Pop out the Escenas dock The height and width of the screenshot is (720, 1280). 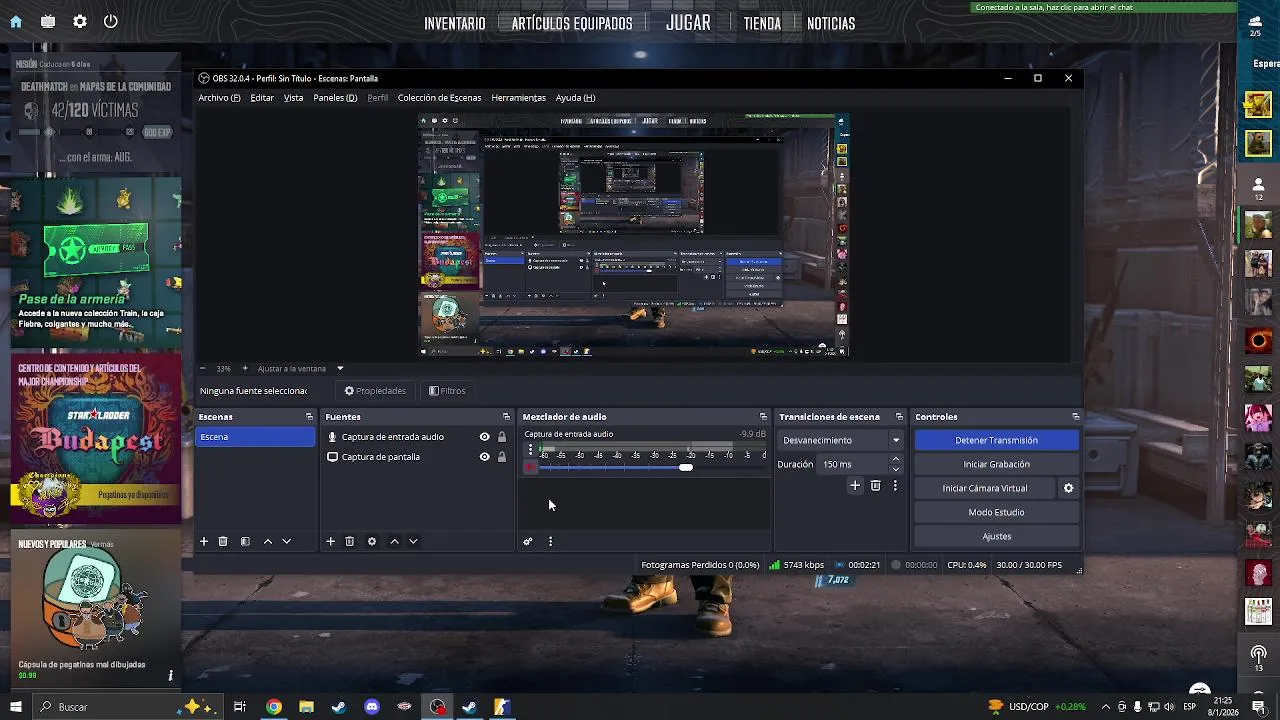pos(309,417)
